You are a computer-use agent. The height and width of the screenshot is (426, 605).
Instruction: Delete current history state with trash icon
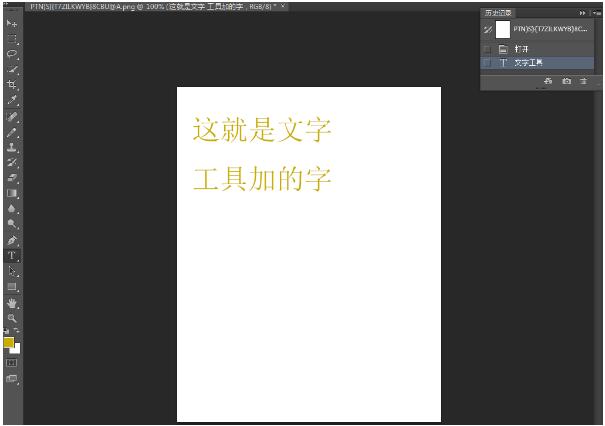click(x=583, y=81)
